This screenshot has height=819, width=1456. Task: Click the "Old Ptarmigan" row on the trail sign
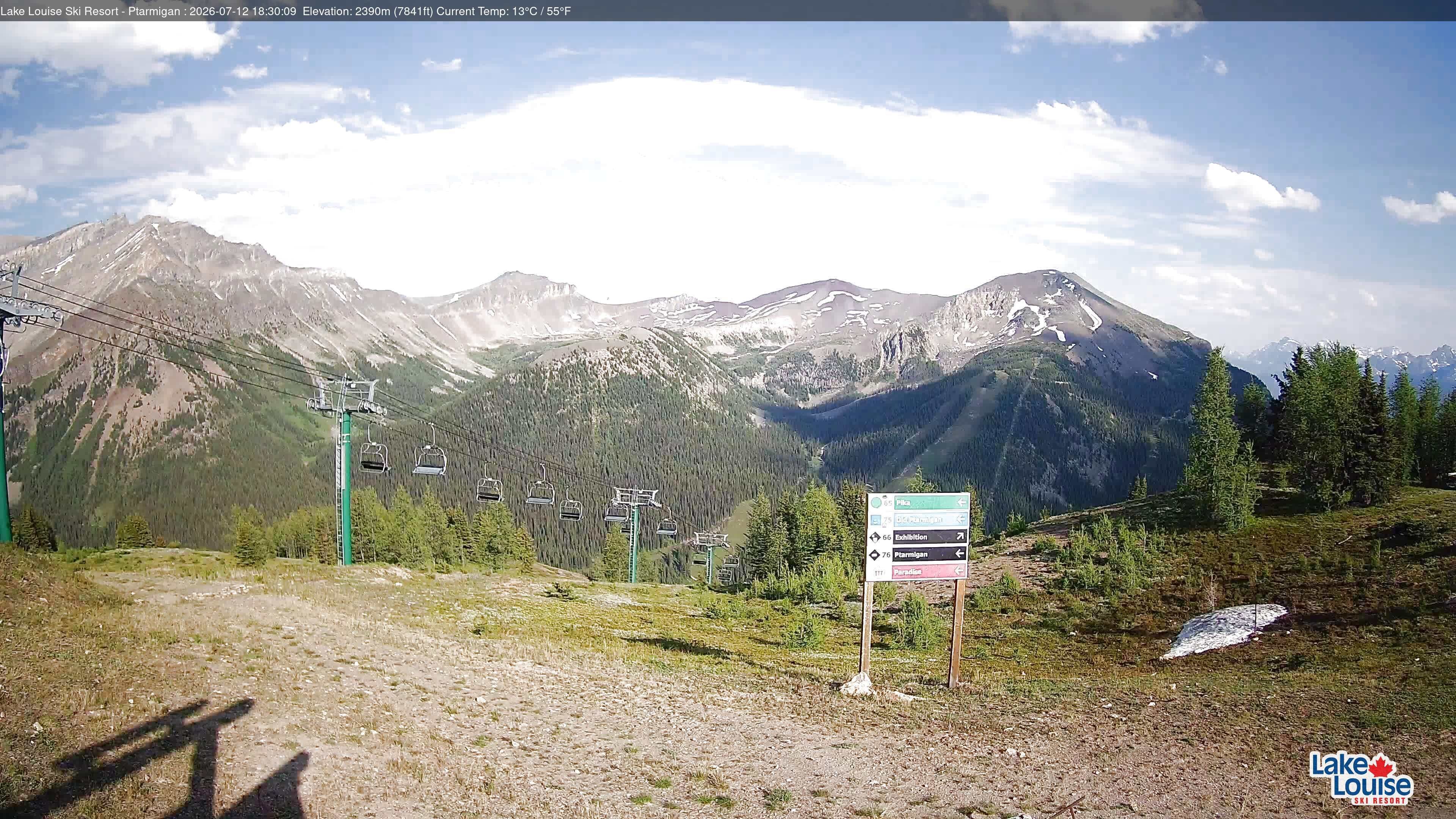(x=931, y=519)
